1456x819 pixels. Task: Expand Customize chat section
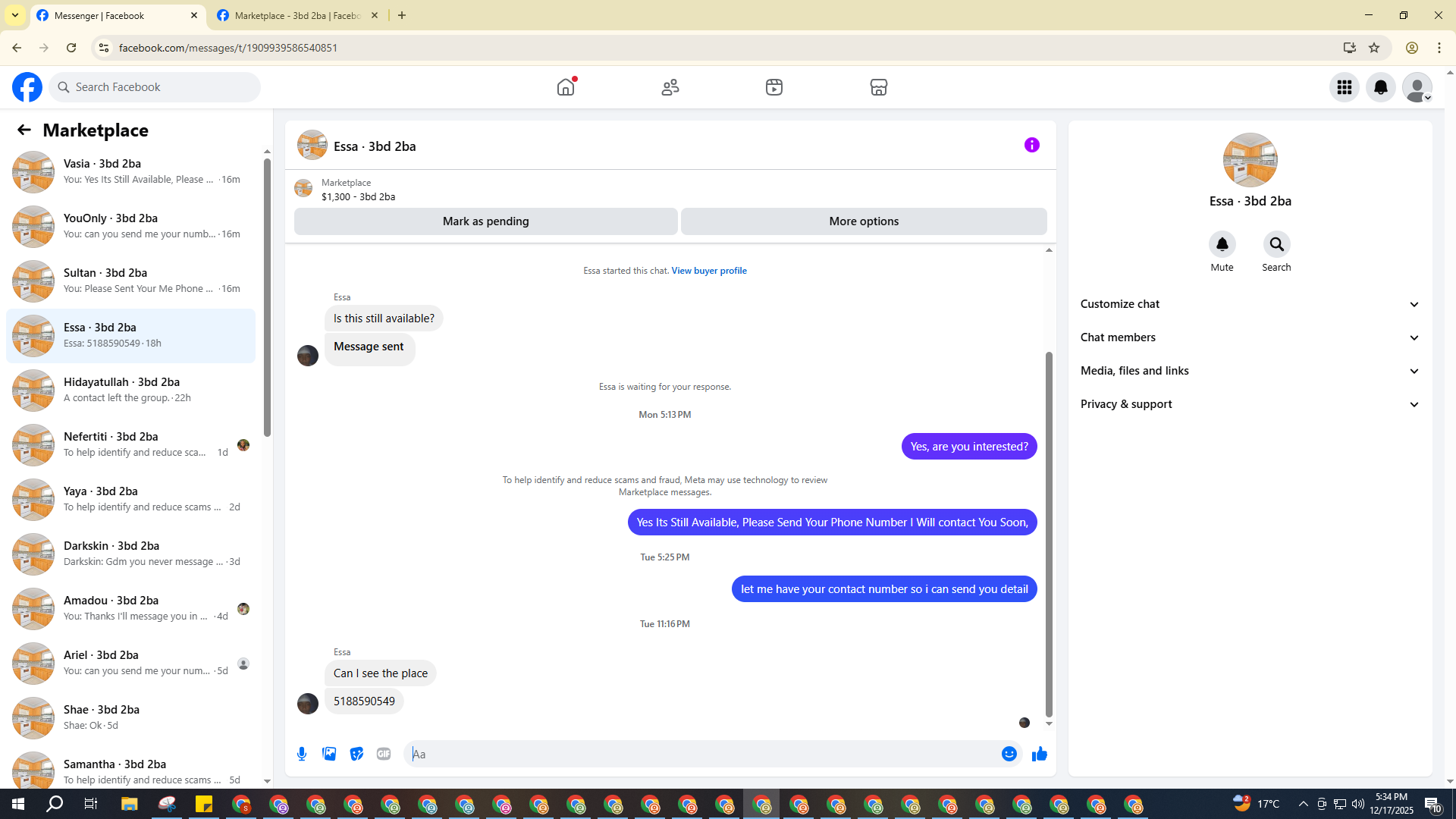1250,304
